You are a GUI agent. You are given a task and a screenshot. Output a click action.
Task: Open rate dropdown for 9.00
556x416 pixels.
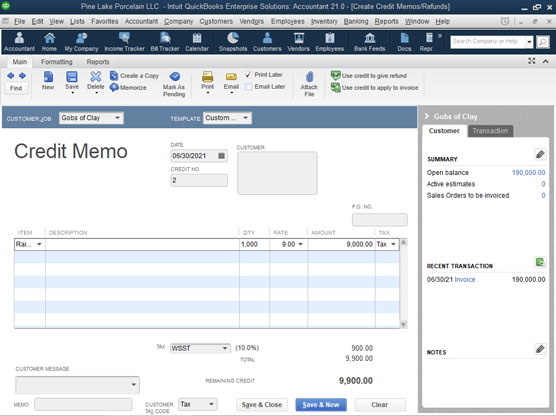click(300, 244)
